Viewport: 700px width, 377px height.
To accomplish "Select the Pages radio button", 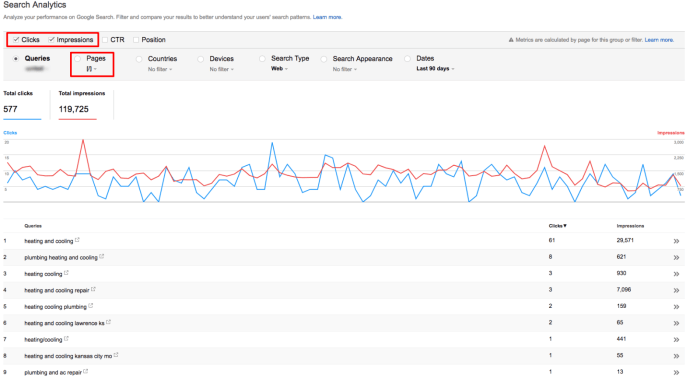I will pos(78,59).
